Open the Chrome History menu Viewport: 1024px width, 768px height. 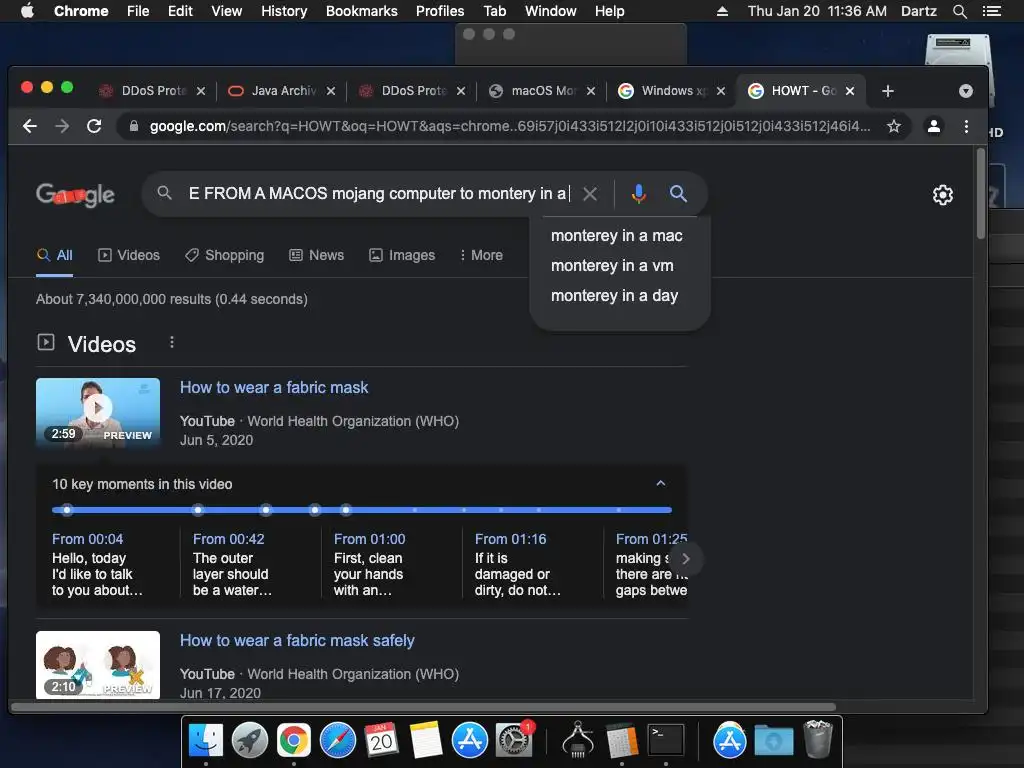pyautogui.click(x=284, y=11)
